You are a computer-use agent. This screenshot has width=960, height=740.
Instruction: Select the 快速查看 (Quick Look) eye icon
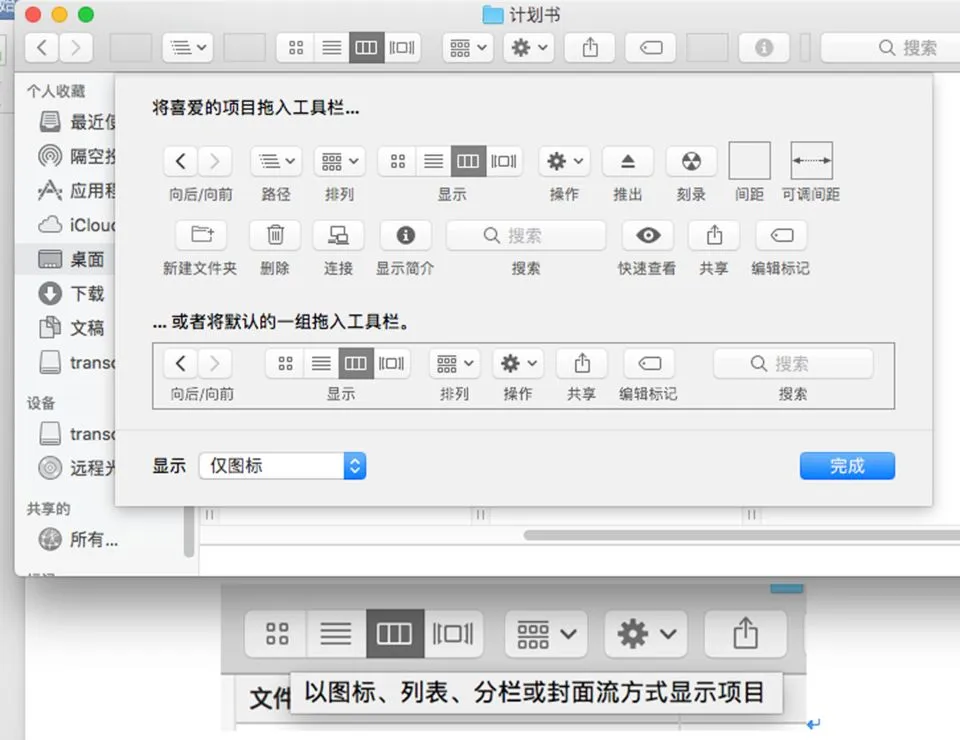[647, 235]
